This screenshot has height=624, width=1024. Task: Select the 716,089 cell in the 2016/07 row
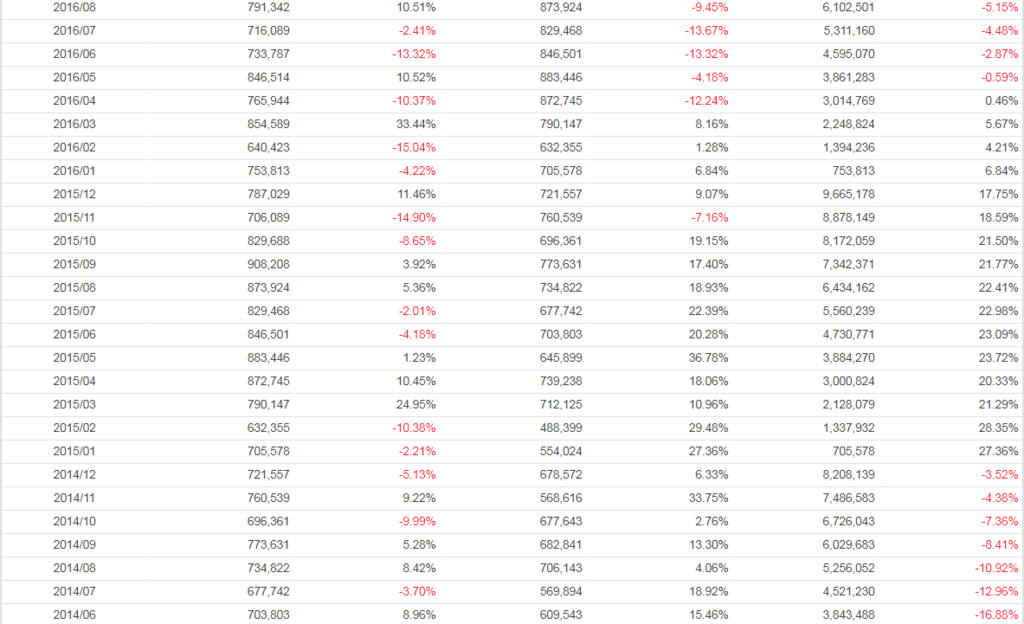pyautogui.click(x=268, y=30)
